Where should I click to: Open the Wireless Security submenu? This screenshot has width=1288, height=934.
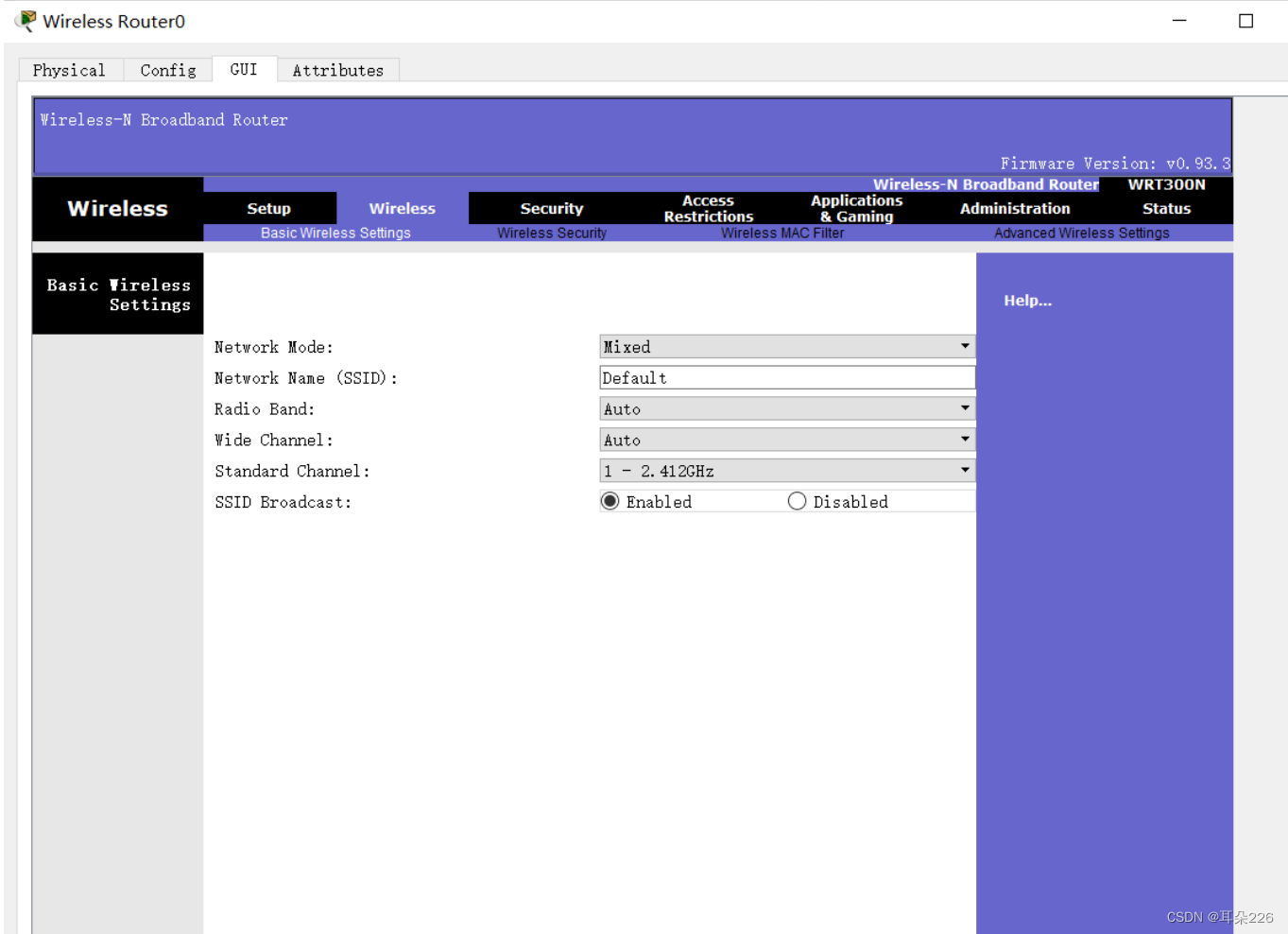tap(552, 233)
